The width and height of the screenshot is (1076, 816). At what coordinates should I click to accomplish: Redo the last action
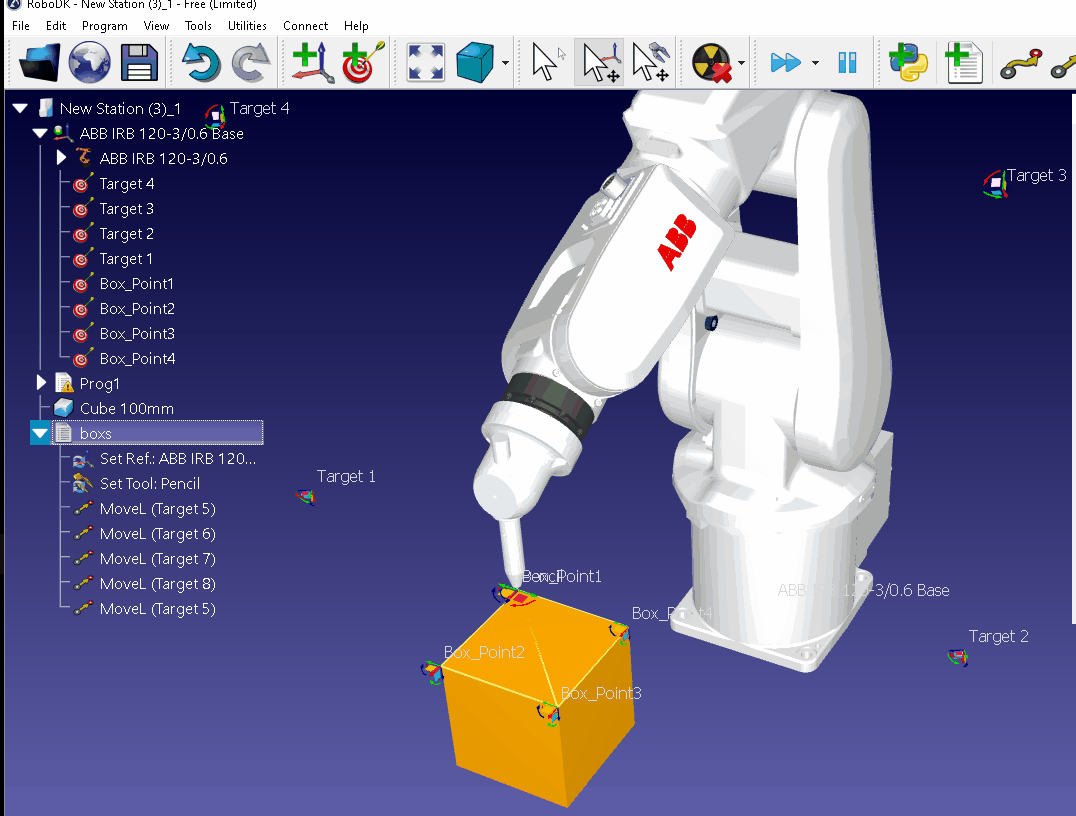coord(250,62)
